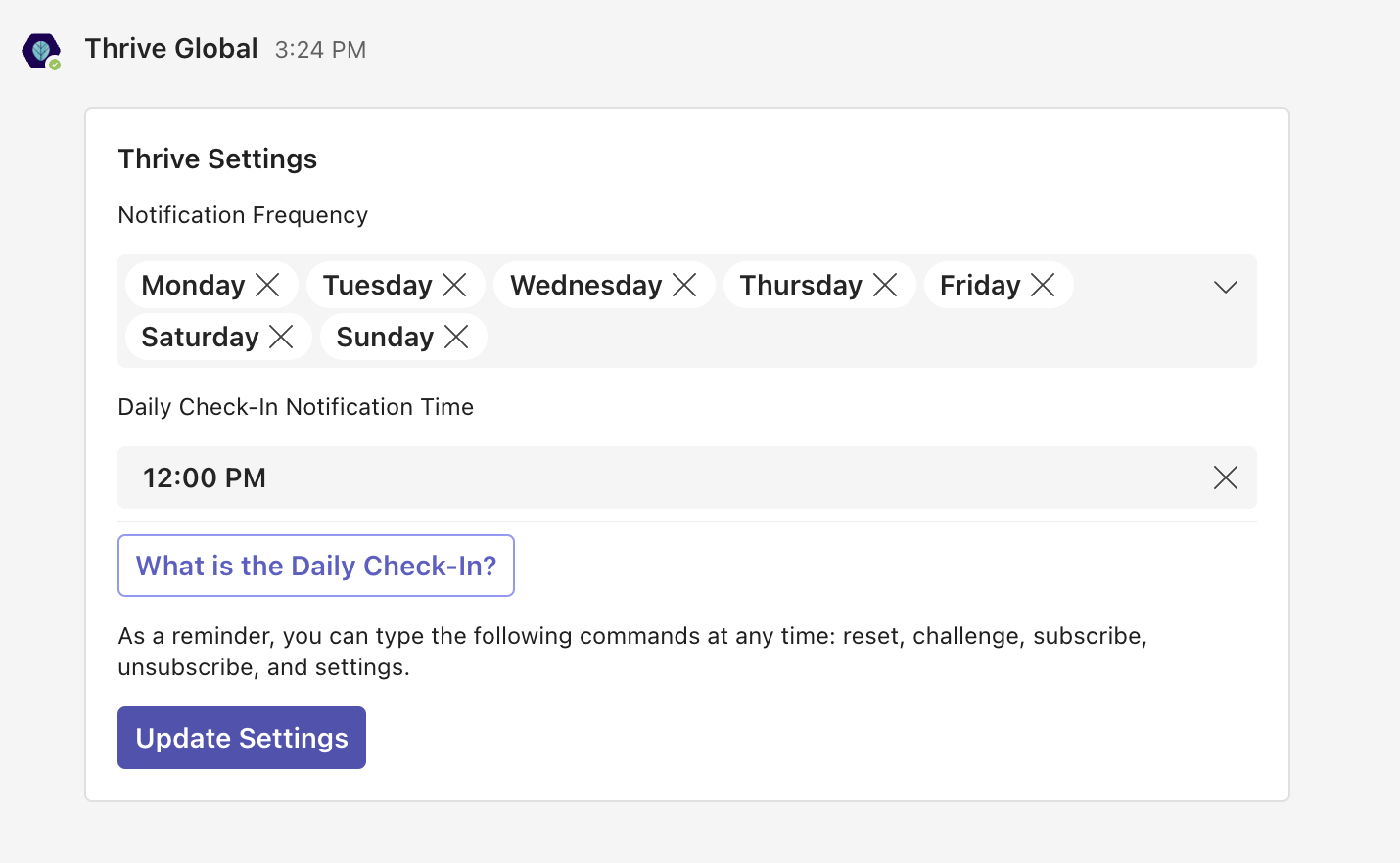Click the Thrive Global avatar icon
The width and height of the screenshot is (1400, 863).
(41, 51)
